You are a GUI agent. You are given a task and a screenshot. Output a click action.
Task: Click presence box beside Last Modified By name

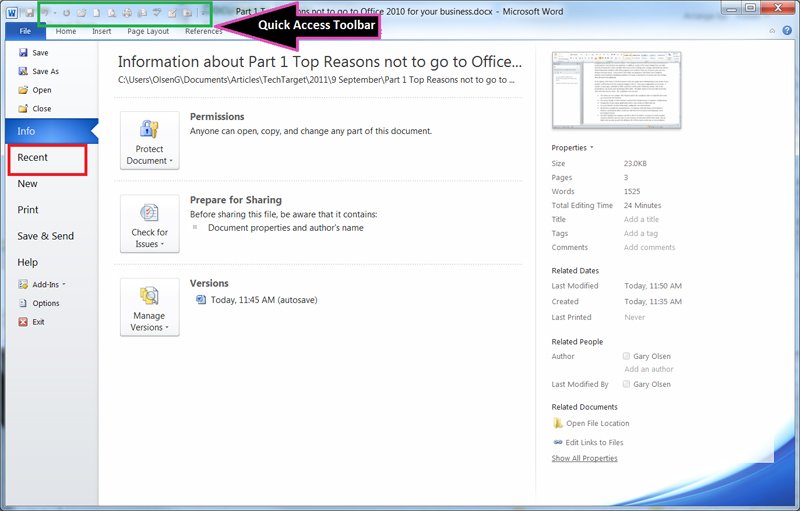[x=626, y=384]
